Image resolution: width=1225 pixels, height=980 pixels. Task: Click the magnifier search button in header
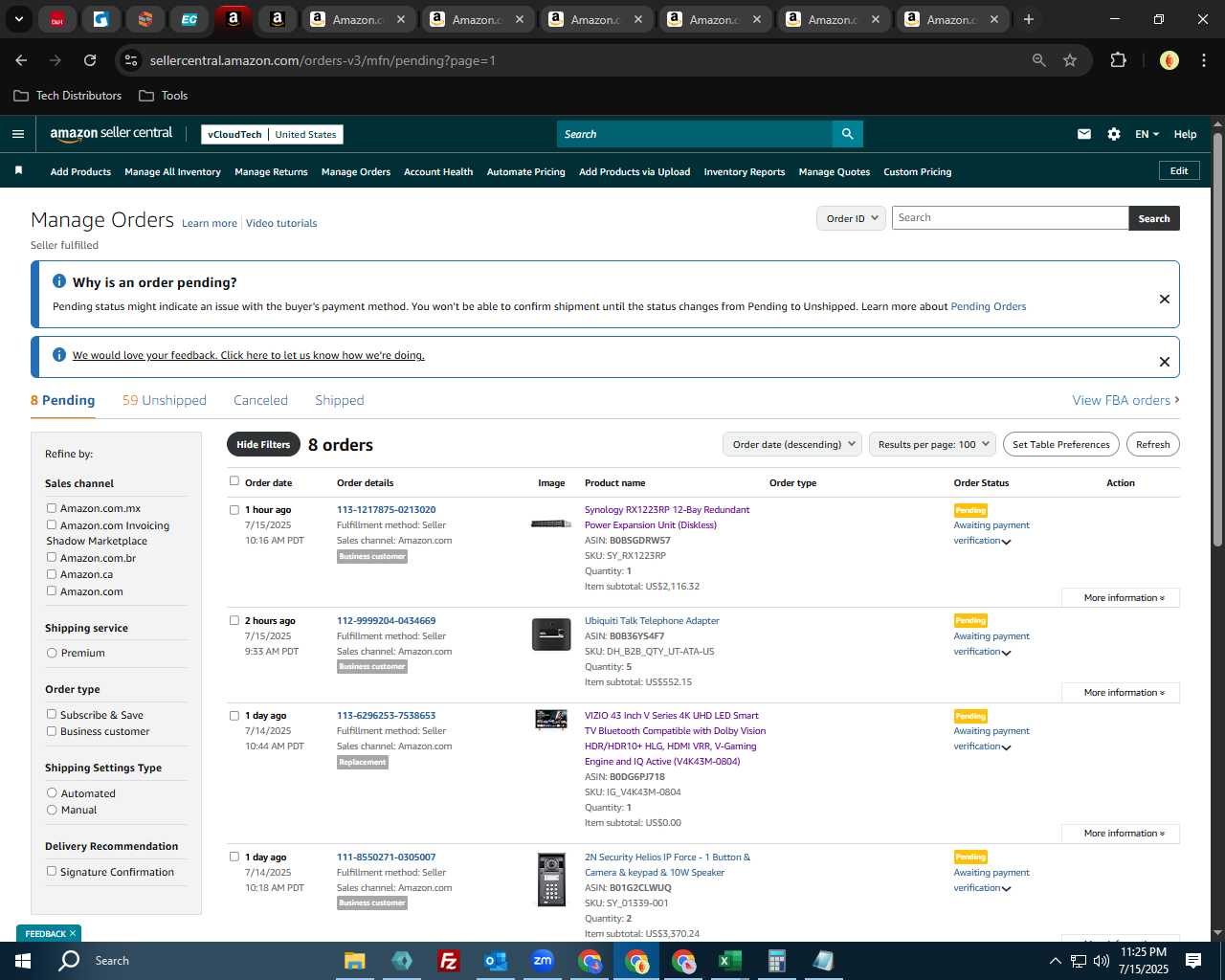point(847,134)
